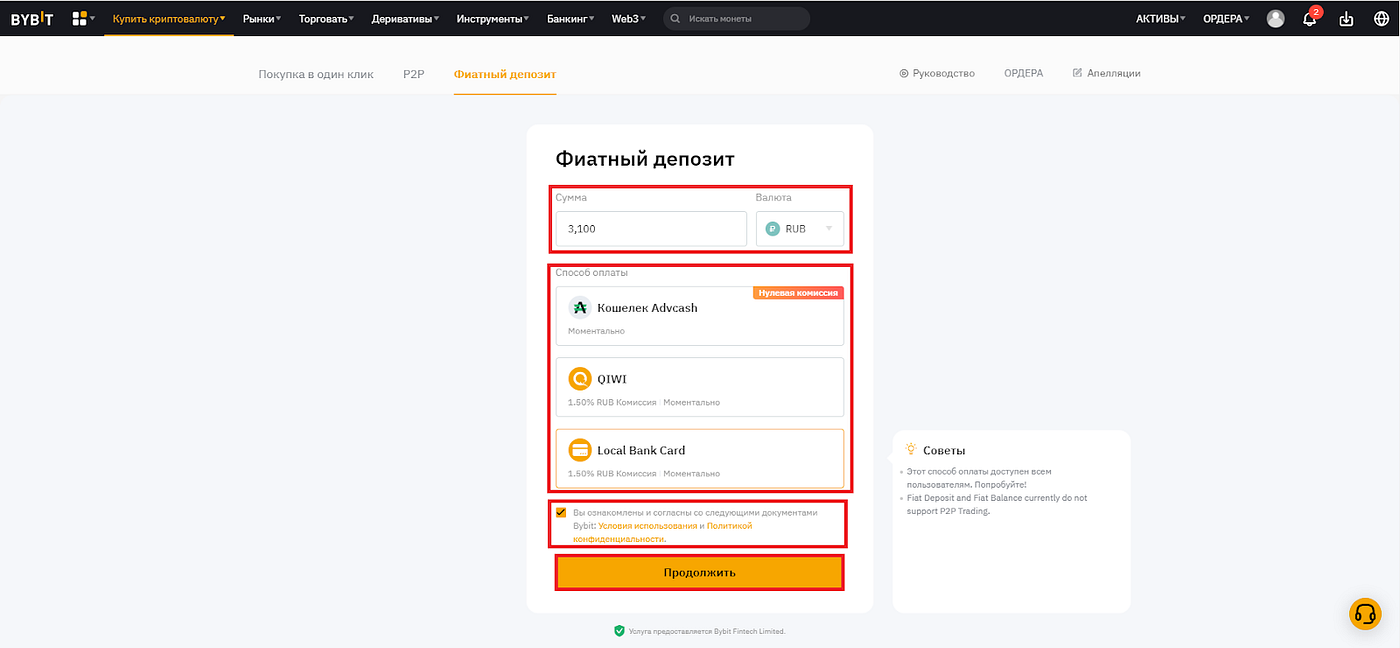
Task: Expand the Банкинг menu
Action: pos(571,18)
